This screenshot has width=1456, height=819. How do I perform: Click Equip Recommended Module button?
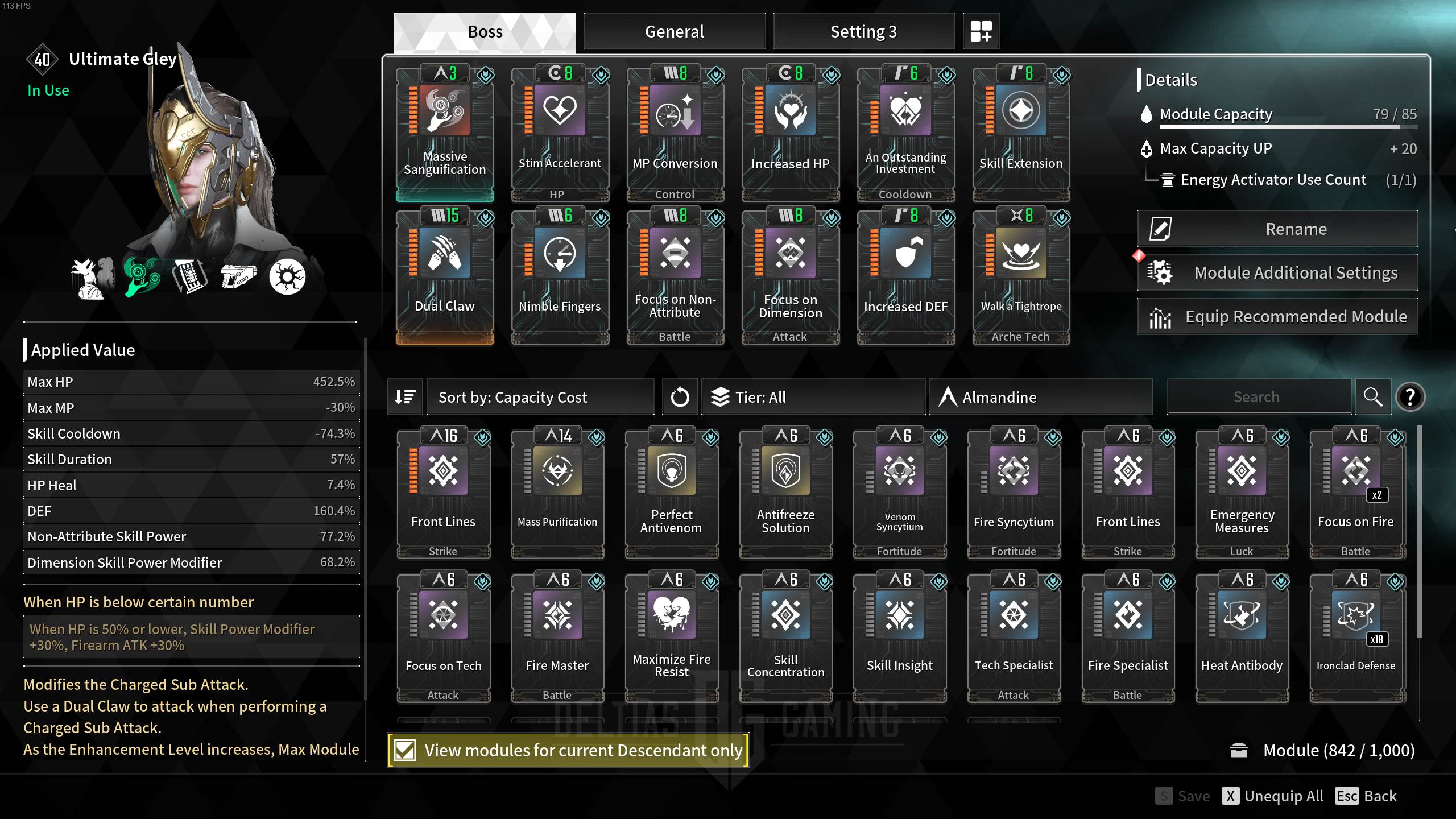(x=1277, y=316)
